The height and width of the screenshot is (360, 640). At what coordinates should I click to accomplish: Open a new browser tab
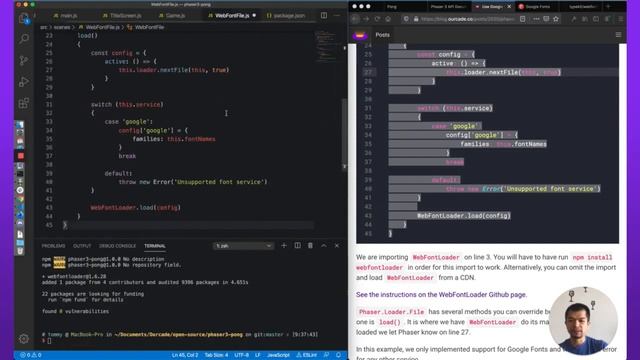point(609,7)
